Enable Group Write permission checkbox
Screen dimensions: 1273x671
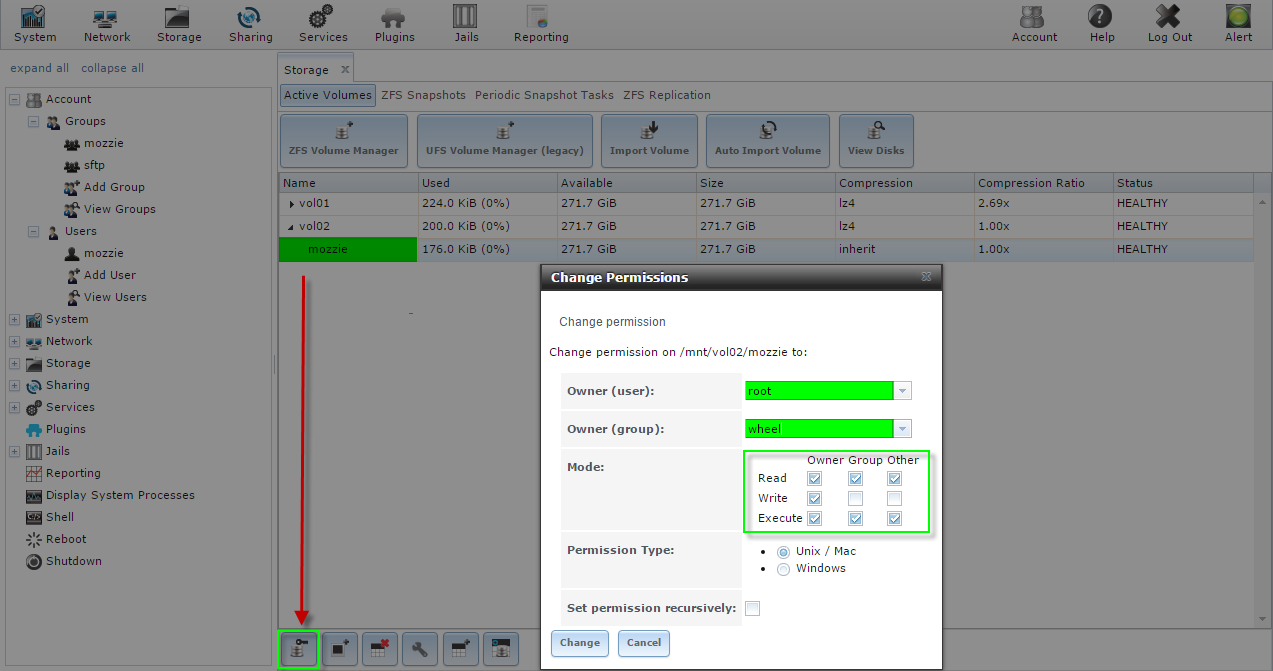tap(855, 498)
